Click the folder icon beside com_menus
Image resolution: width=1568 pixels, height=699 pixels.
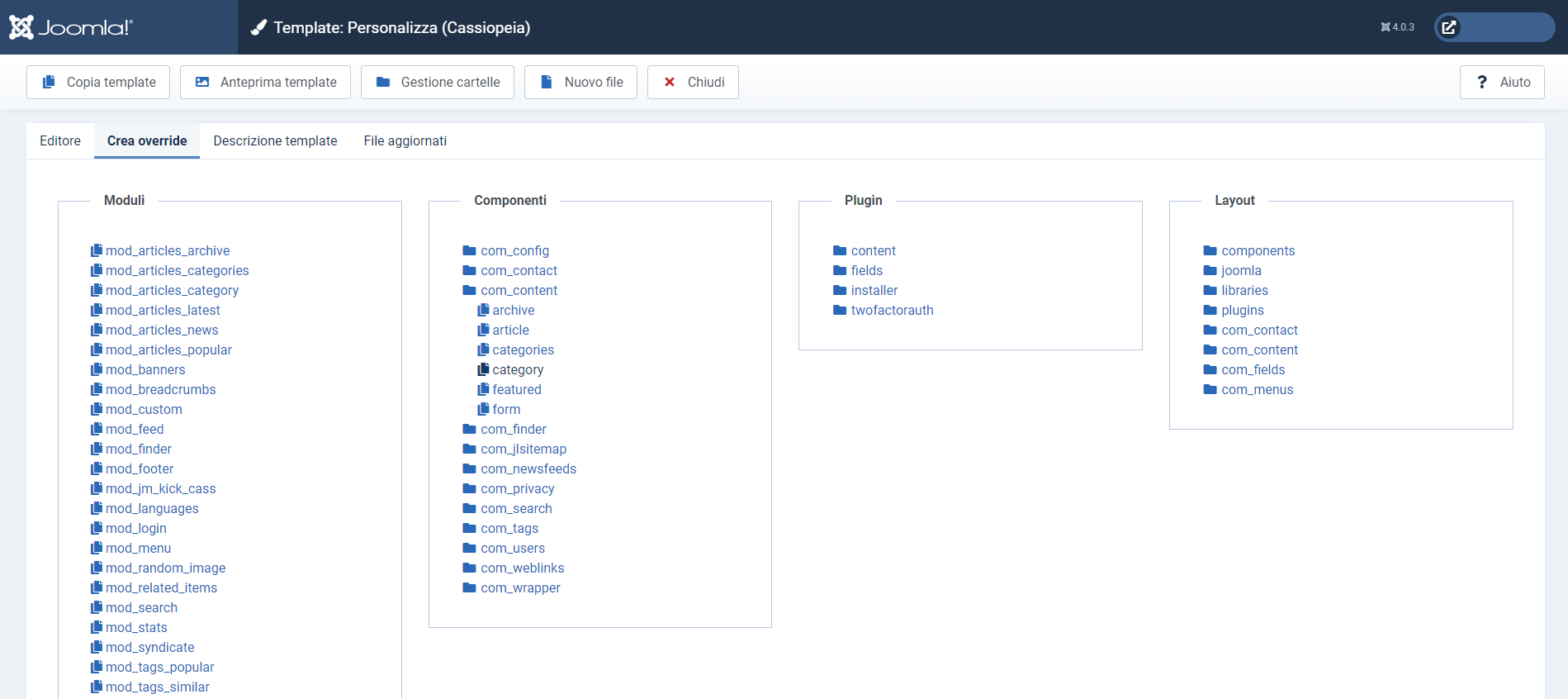[x=1210, y=389]
